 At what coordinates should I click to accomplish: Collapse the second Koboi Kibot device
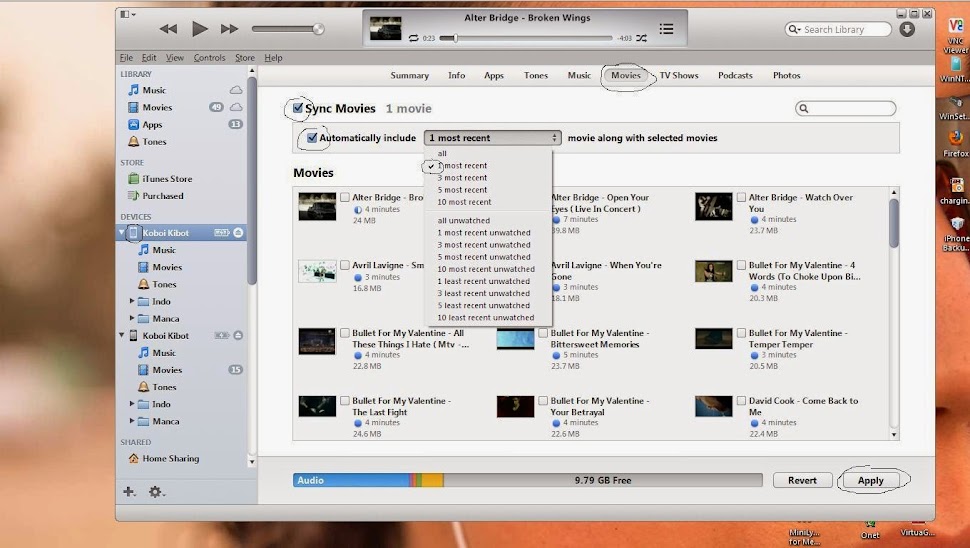click(x=122, y=335)
